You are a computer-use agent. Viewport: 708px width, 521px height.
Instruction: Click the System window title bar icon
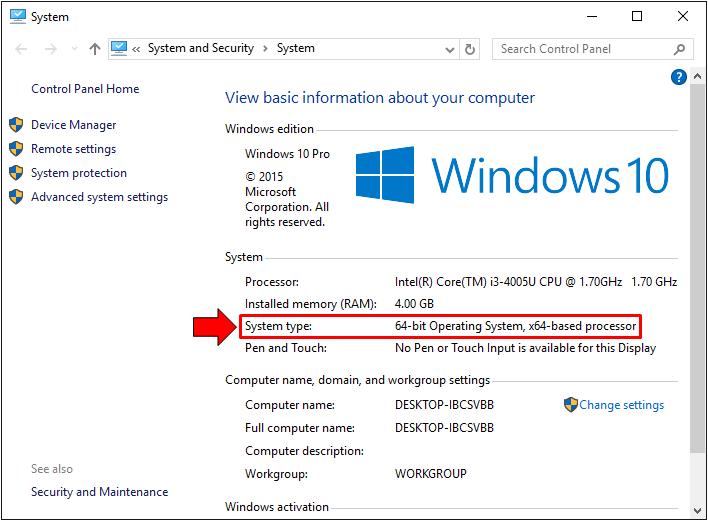pyautogui.click(x=17, y=17)
